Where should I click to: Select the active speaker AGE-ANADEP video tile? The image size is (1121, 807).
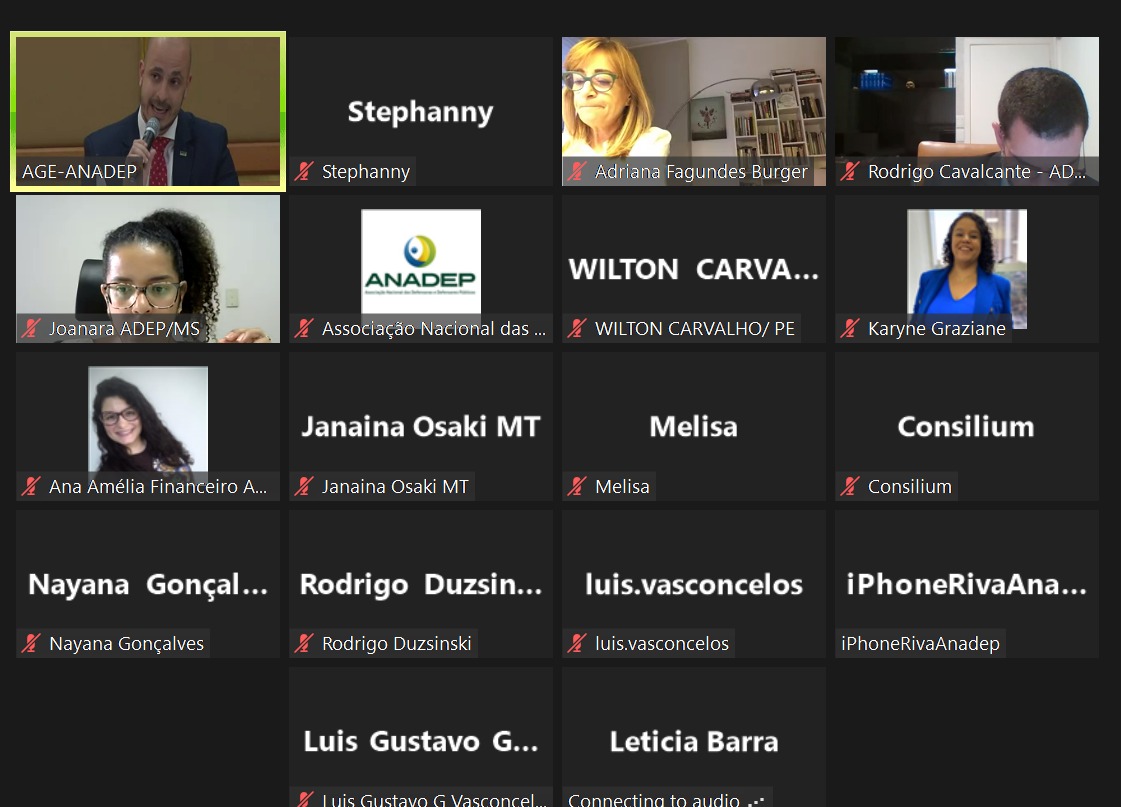coord(148,112)
